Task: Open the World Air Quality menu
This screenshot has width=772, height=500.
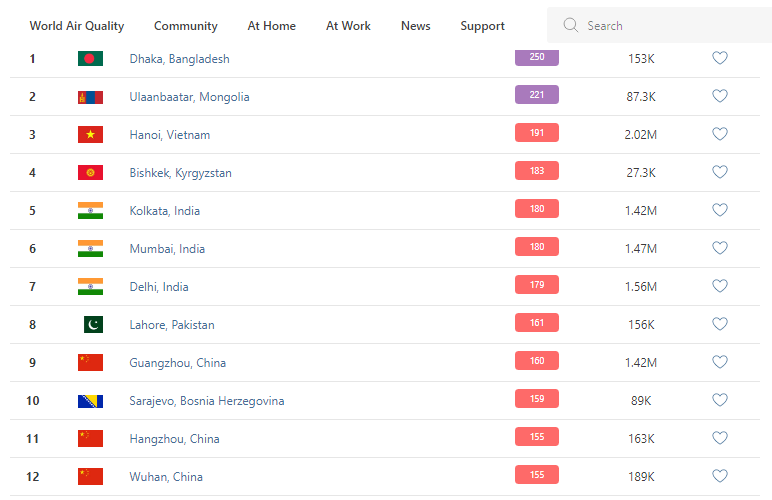Action: coord(76,26)
